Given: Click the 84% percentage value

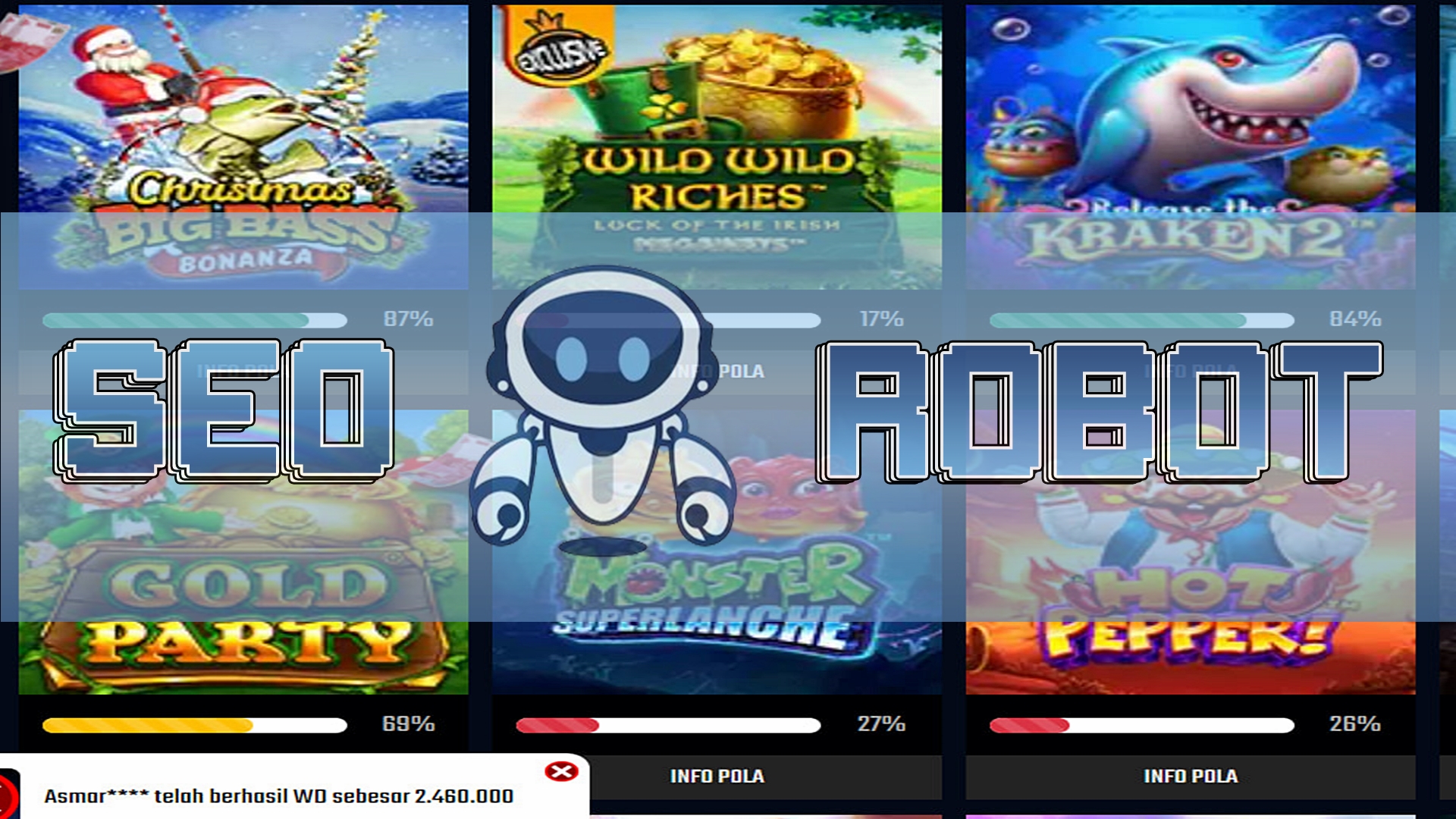Looking at the screenshot, I should (1355, 319).
